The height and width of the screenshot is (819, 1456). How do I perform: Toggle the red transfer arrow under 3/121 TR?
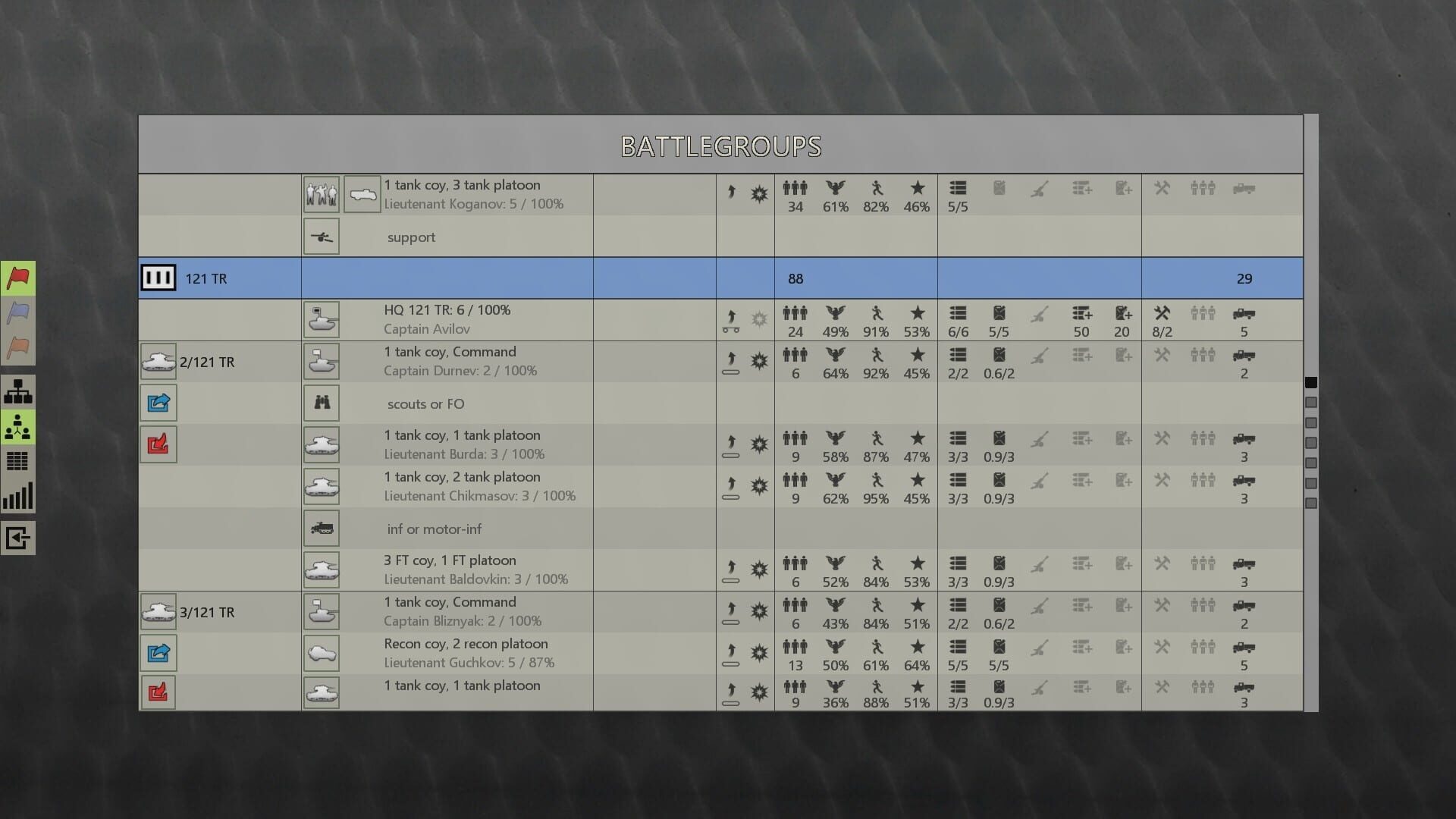tap(158, 692)
